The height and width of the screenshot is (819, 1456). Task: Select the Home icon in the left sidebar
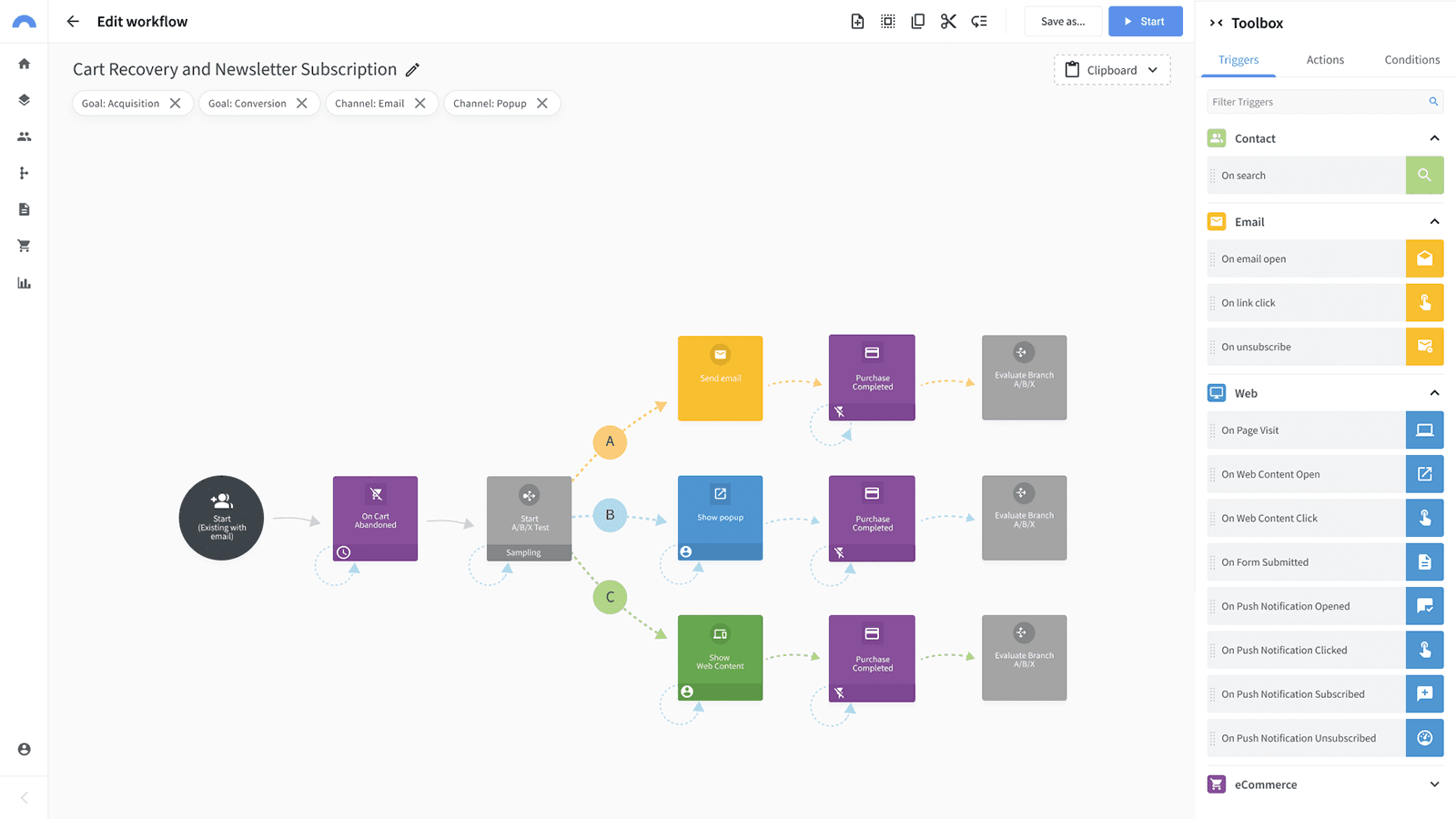point(24,63)
